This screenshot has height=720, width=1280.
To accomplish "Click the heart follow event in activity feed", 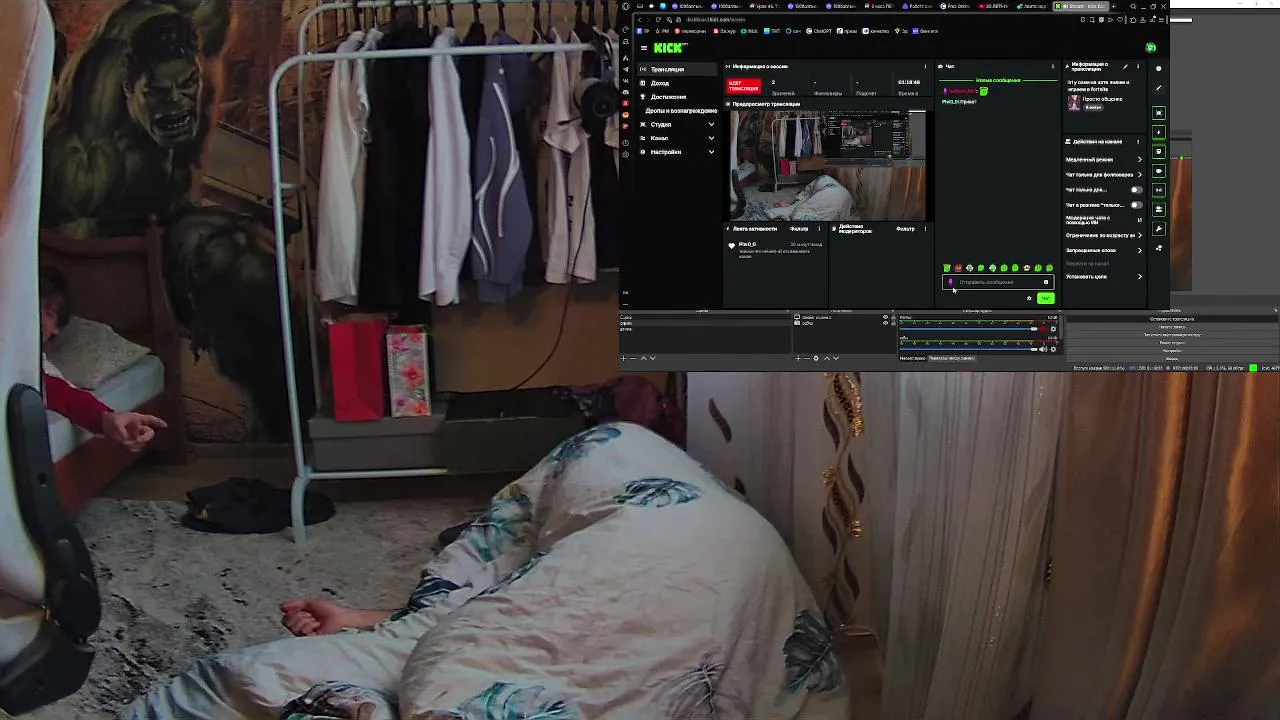I will 732,245.
